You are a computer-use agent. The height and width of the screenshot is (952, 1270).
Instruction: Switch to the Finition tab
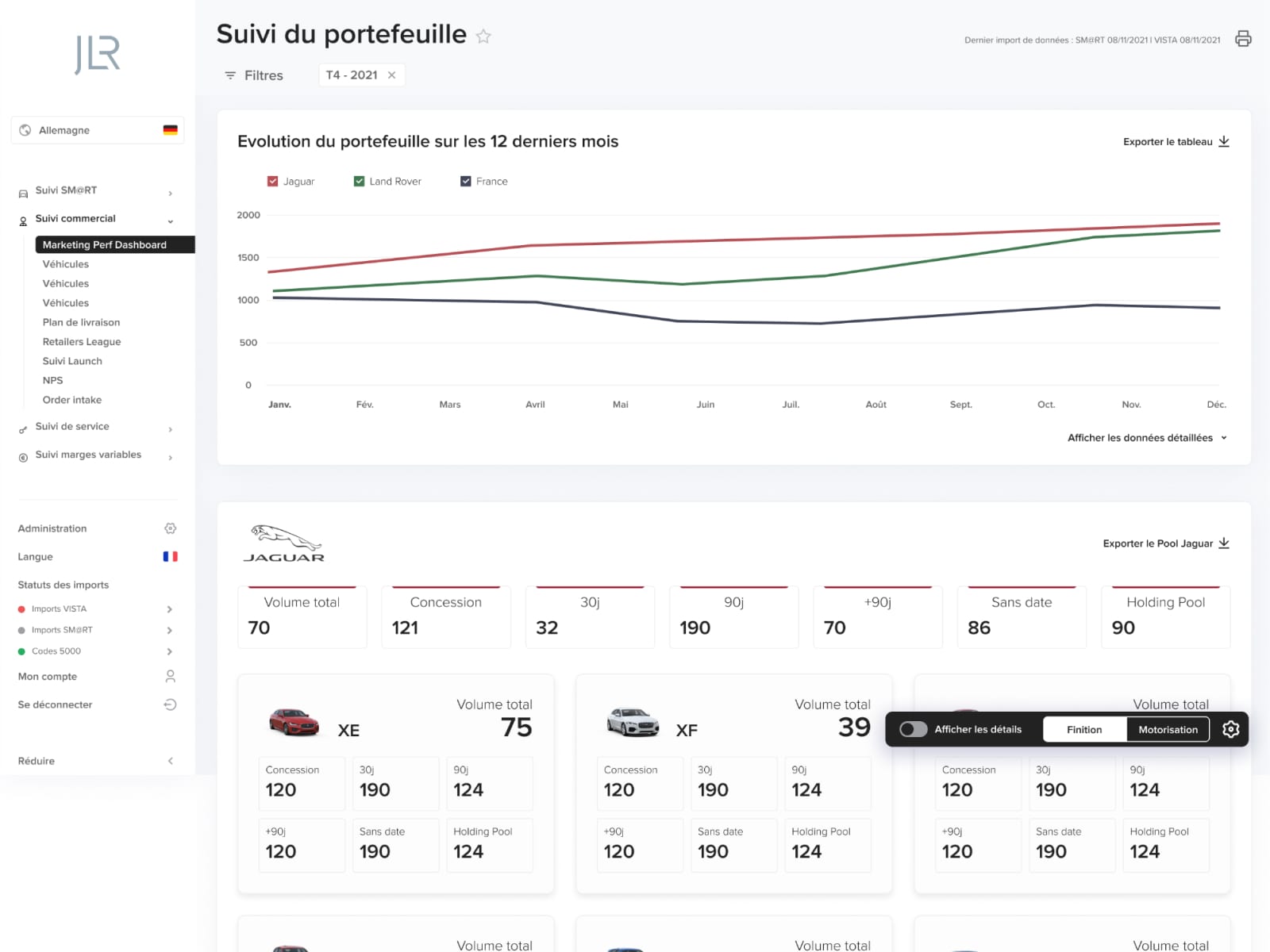point(1084,729)
